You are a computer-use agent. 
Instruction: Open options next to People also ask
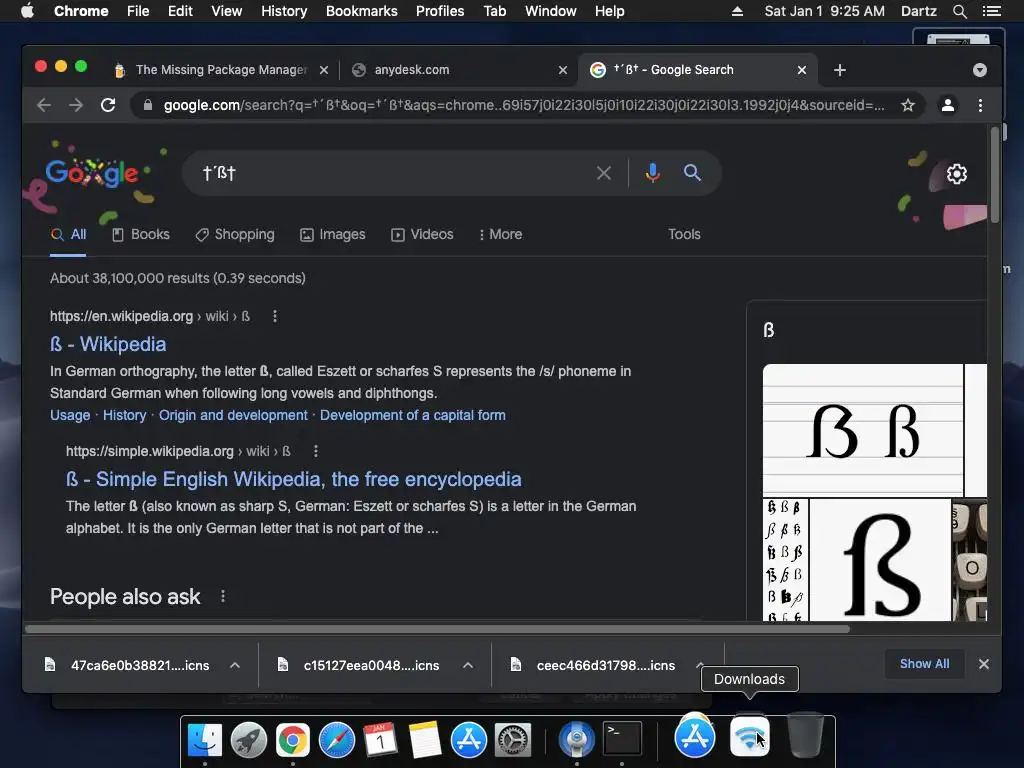pos(223,596)
